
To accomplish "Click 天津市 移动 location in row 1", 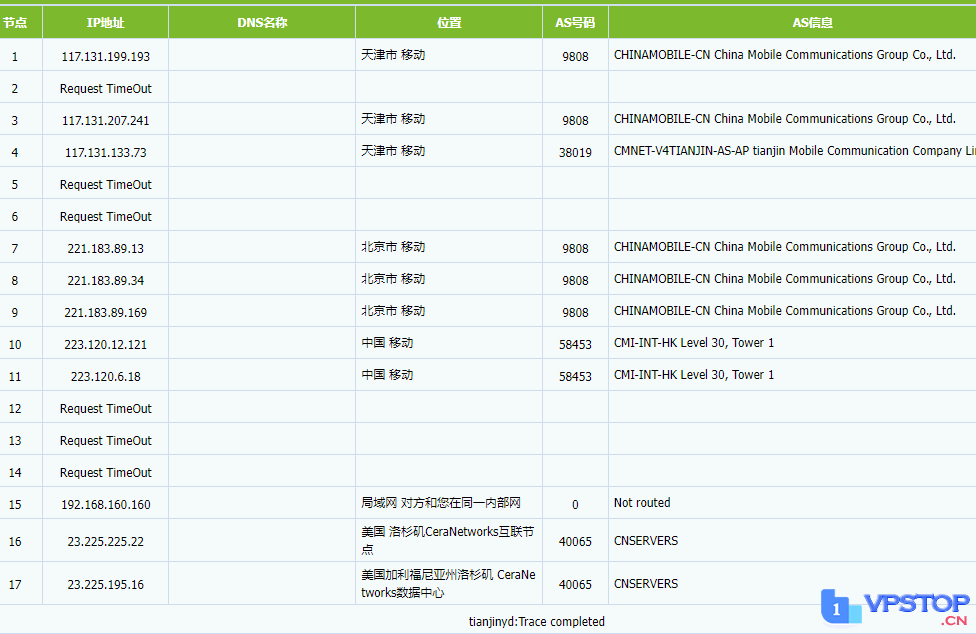I will click(393, 55).
